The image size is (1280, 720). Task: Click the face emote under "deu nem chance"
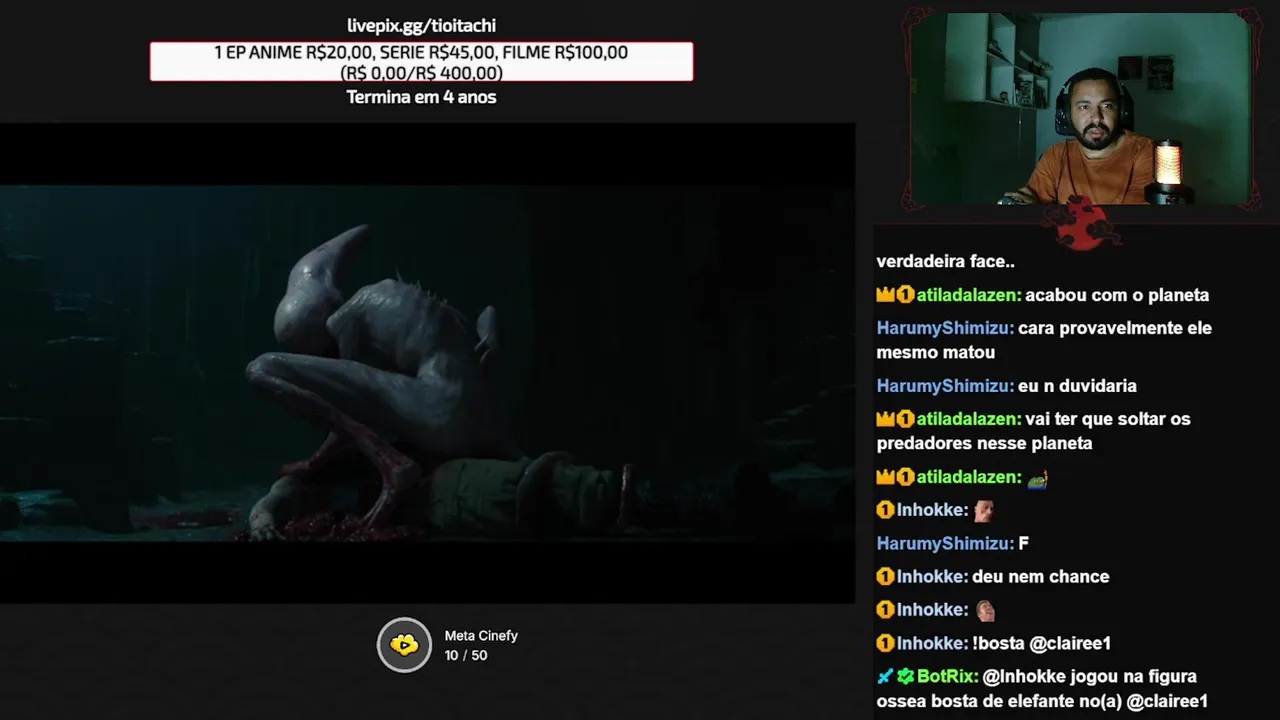[x=985, y=610]
